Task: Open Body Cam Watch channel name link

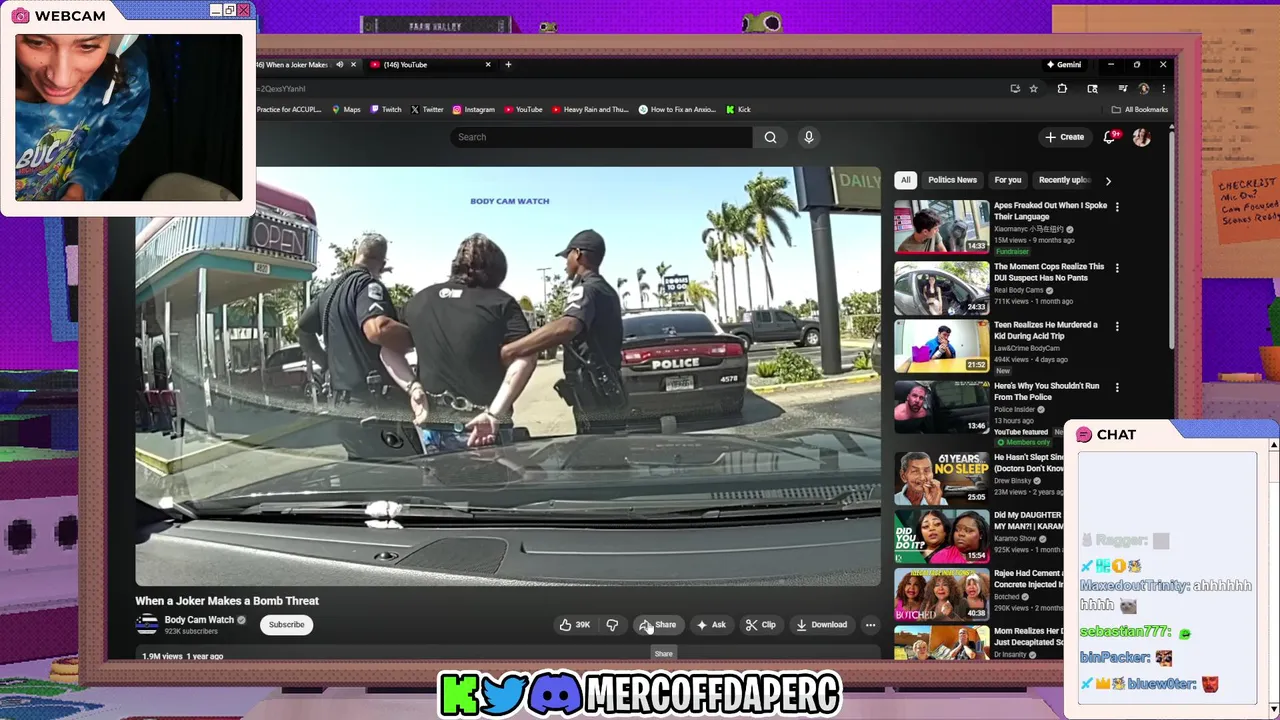Action: pyautogui.click(x=199, y=620)
